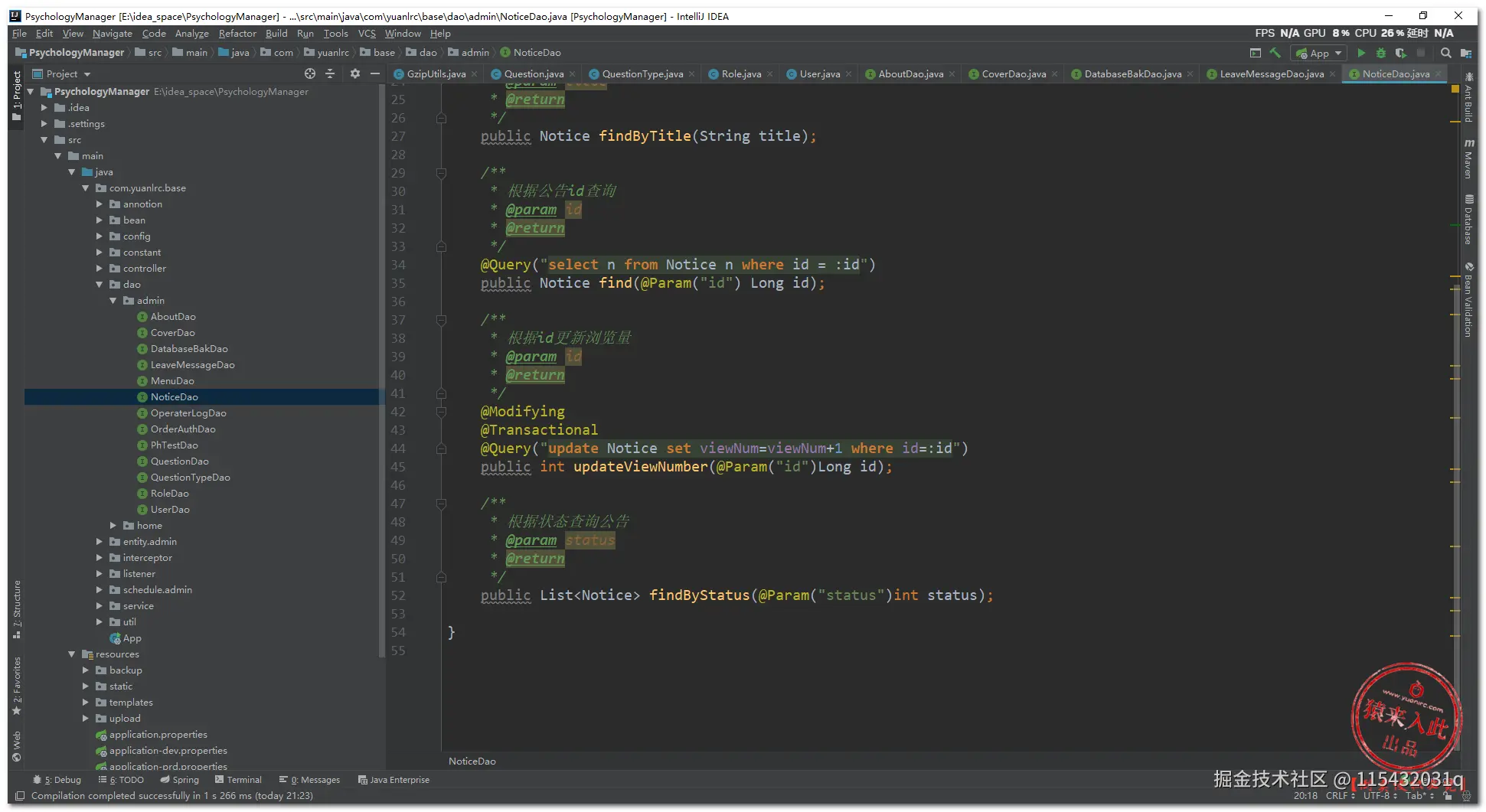Toggle the Maven side panel

tap(1468, 159)
